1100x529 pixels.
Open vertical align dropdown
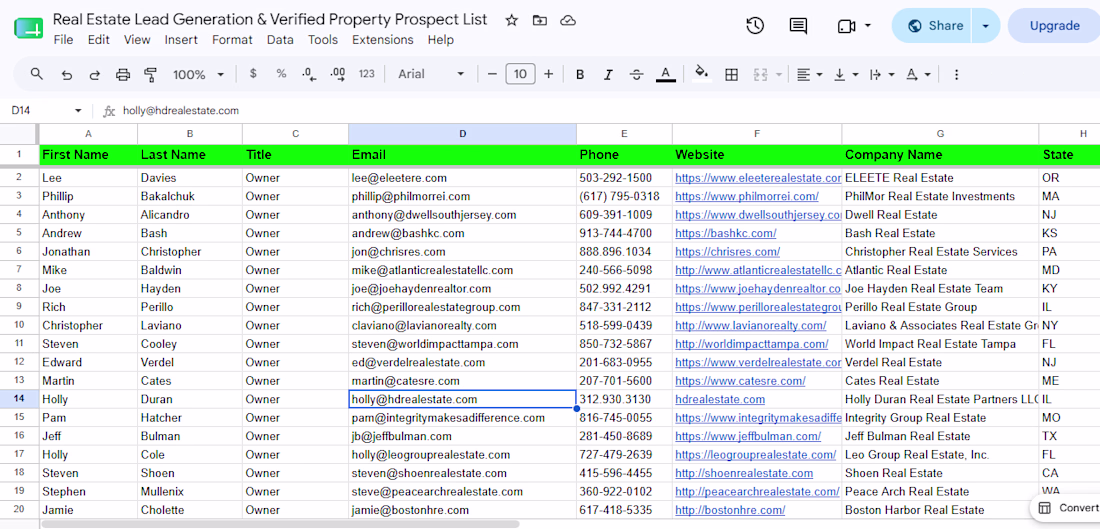click(846, 74)
